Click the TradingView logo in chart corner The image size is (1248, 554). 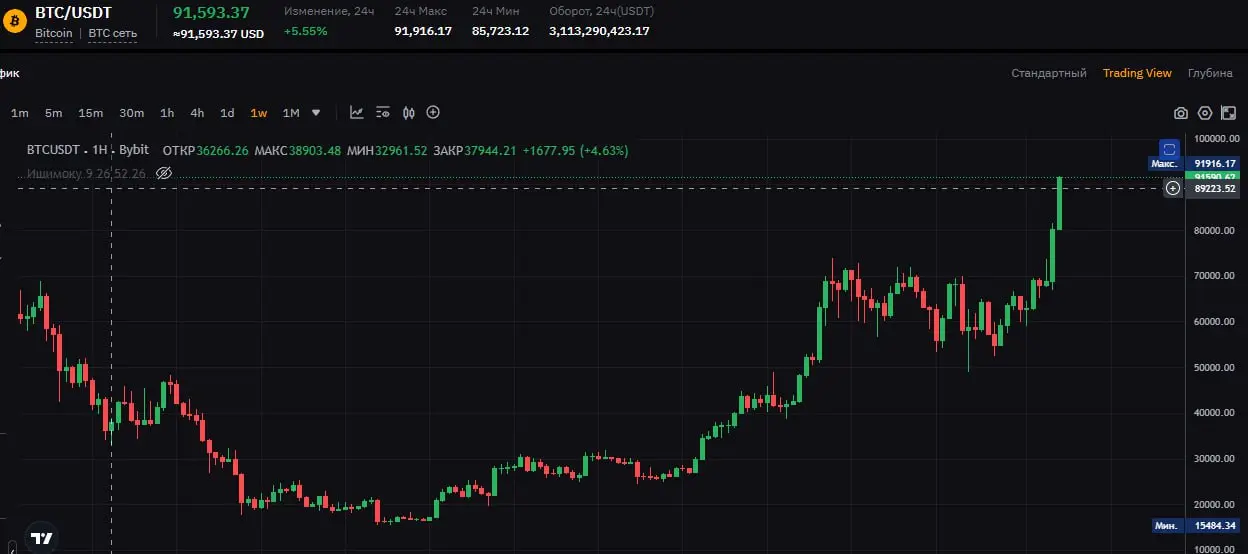41,537
